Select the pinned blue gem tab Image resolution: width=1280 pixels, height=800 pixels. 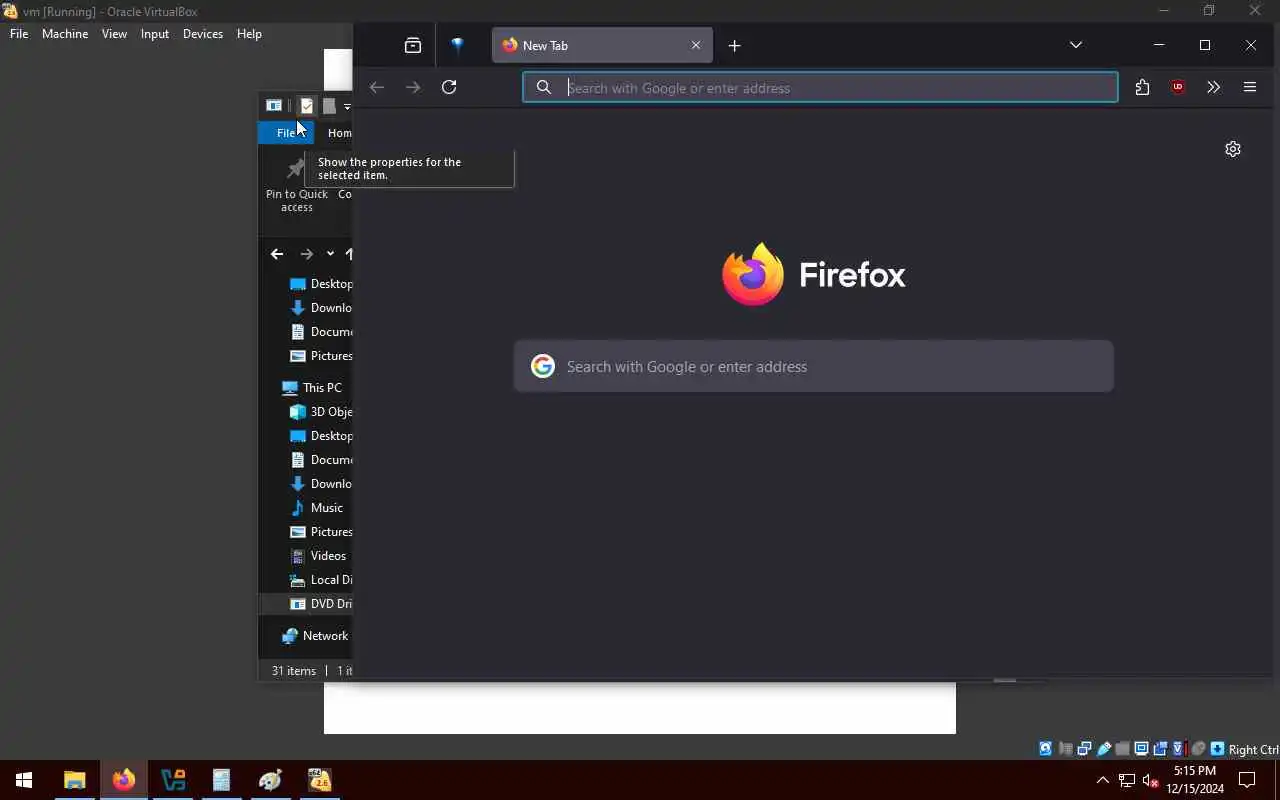click(458, 45)
